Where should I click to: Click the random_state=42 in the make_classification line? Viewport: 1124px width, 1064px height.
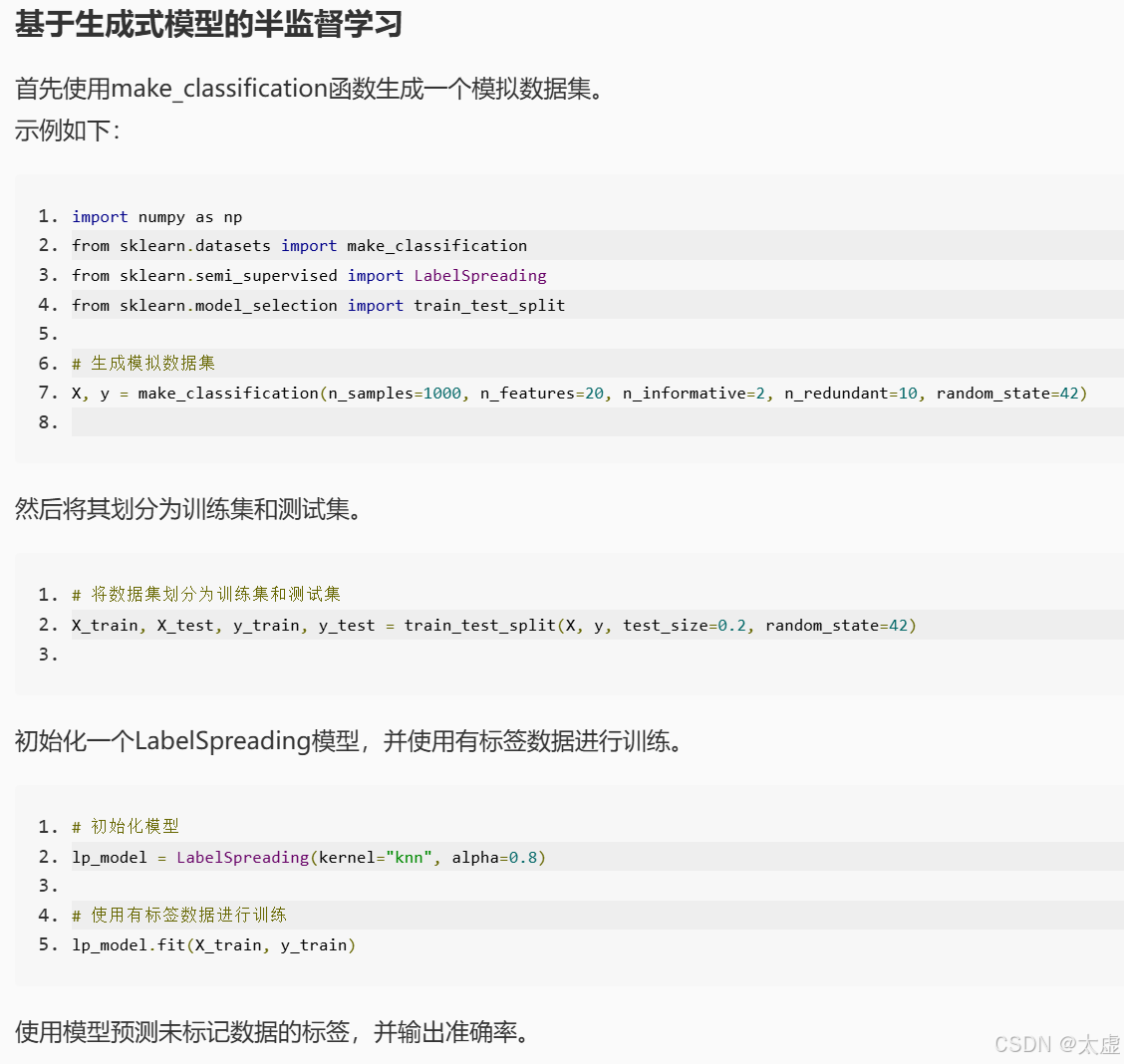tap(1007, 394)
